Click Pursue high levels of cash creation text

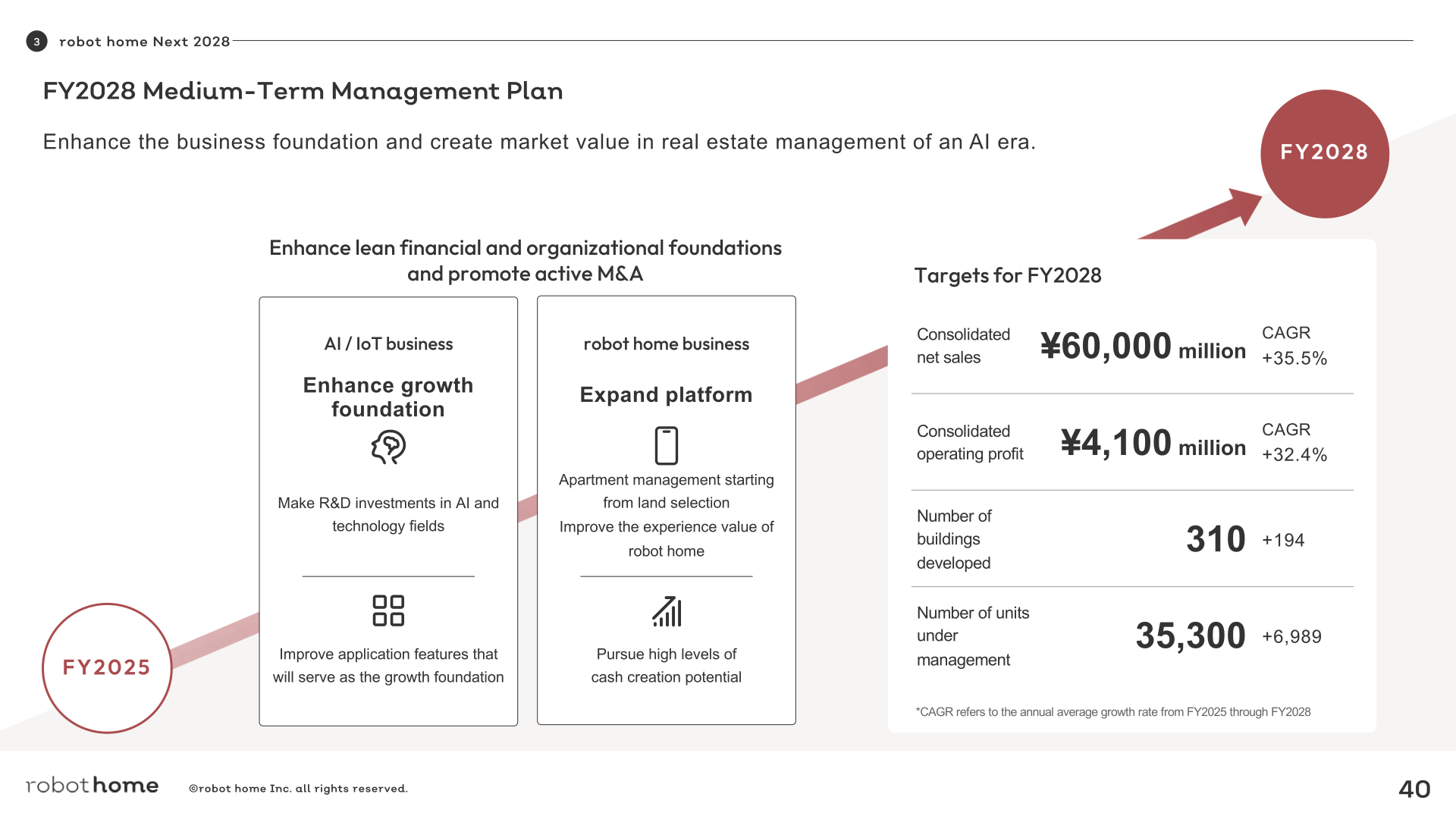[x=666, y=666]
